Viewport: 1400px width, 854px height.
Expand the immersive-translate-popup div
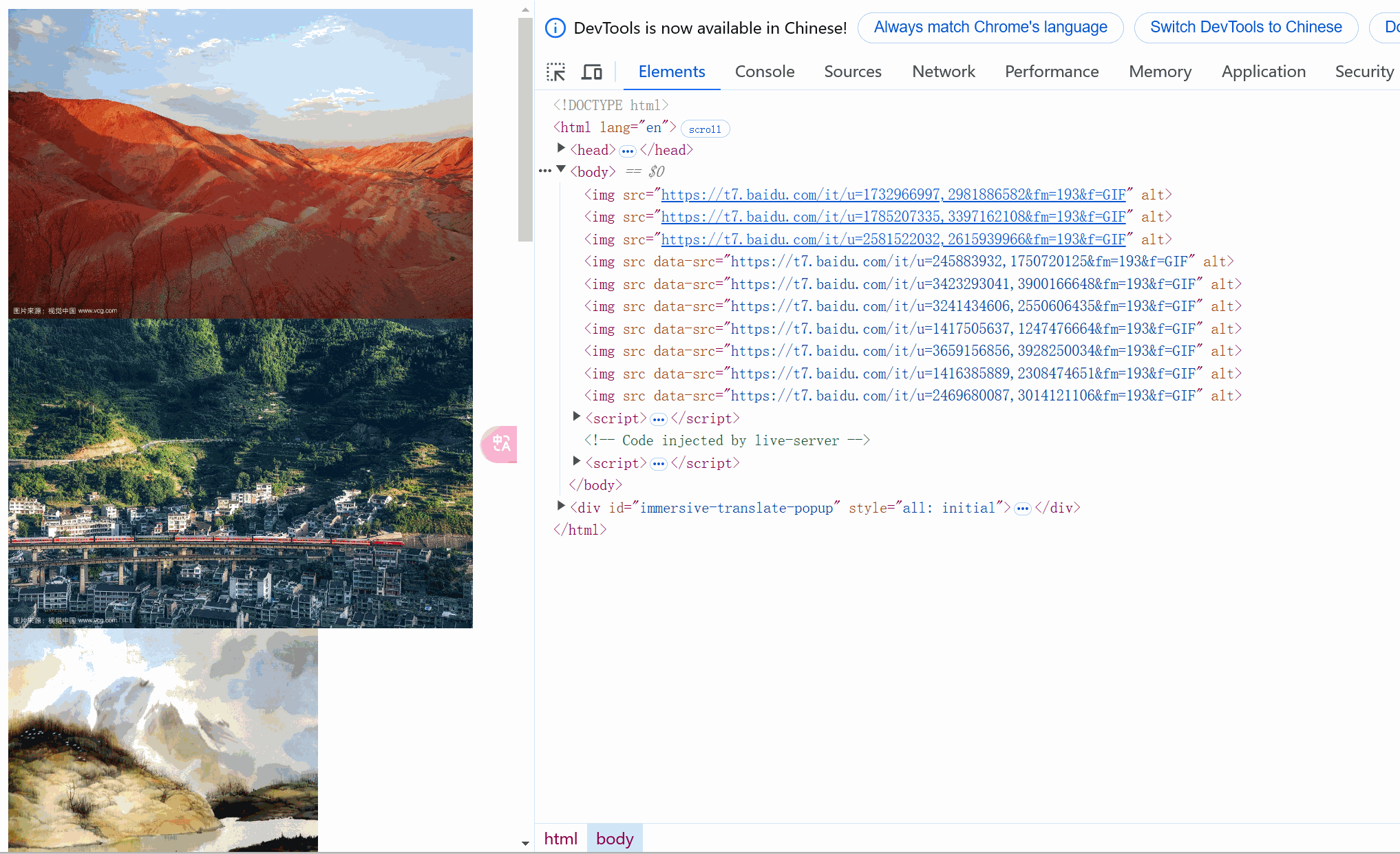[561, 506]
